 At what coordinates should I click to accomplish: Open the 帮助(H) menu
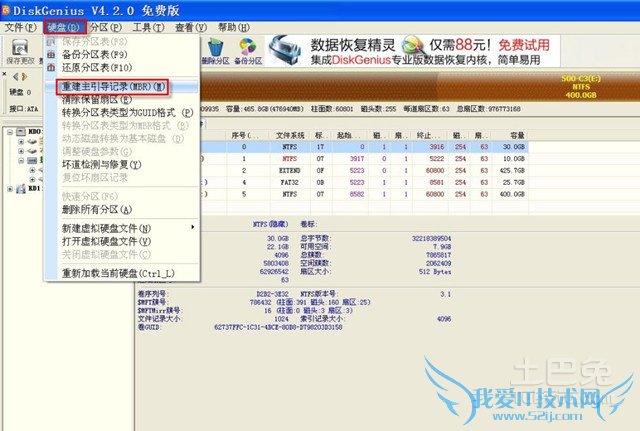(233, 27)
